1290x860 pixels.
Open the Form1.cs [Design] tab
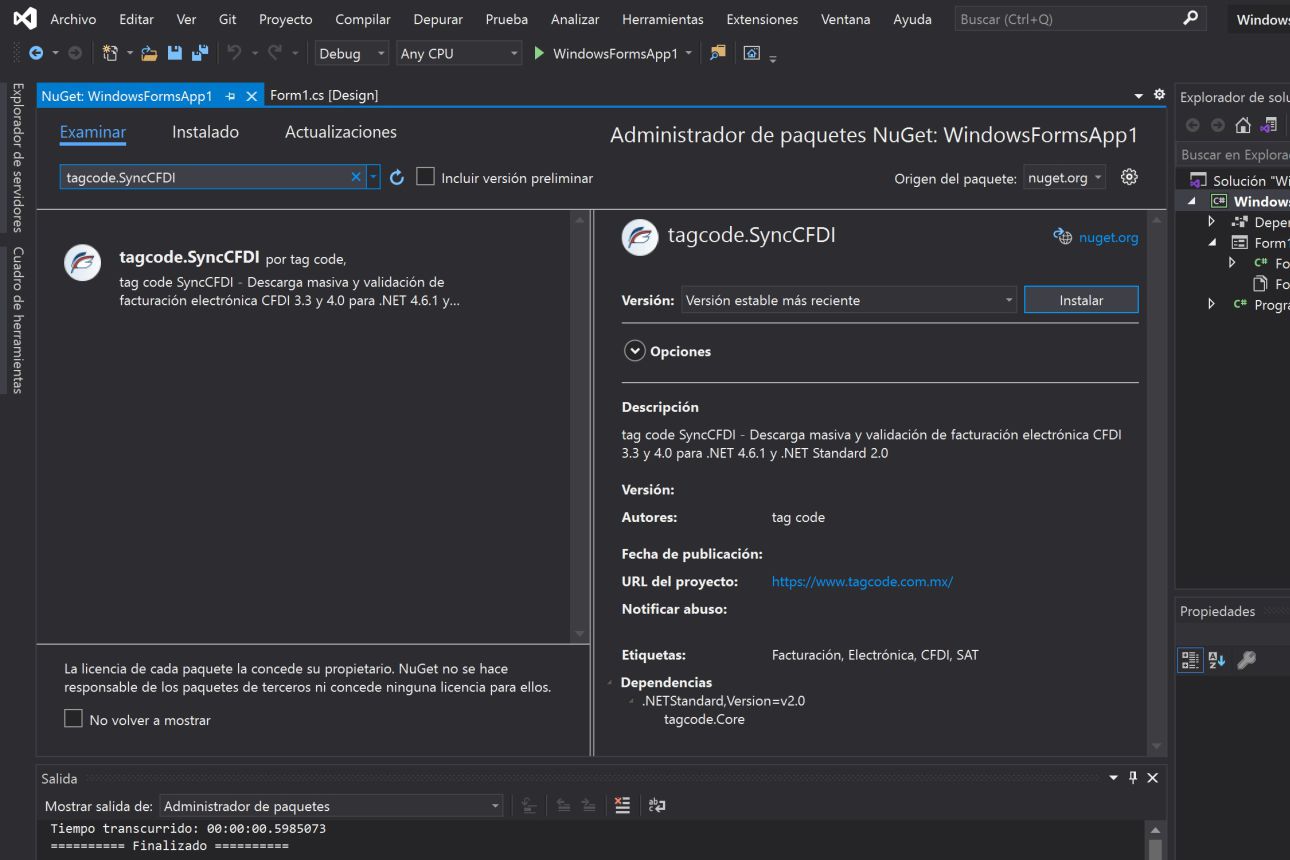tap(324, 95)
